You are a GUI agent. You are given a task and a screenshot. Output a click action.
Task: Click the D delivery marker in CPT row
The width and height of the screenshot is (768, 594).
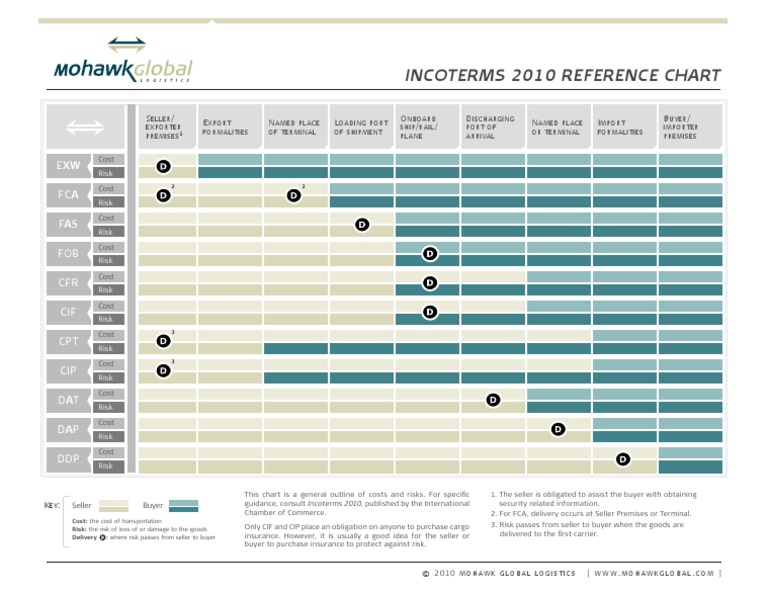[164, 341]
